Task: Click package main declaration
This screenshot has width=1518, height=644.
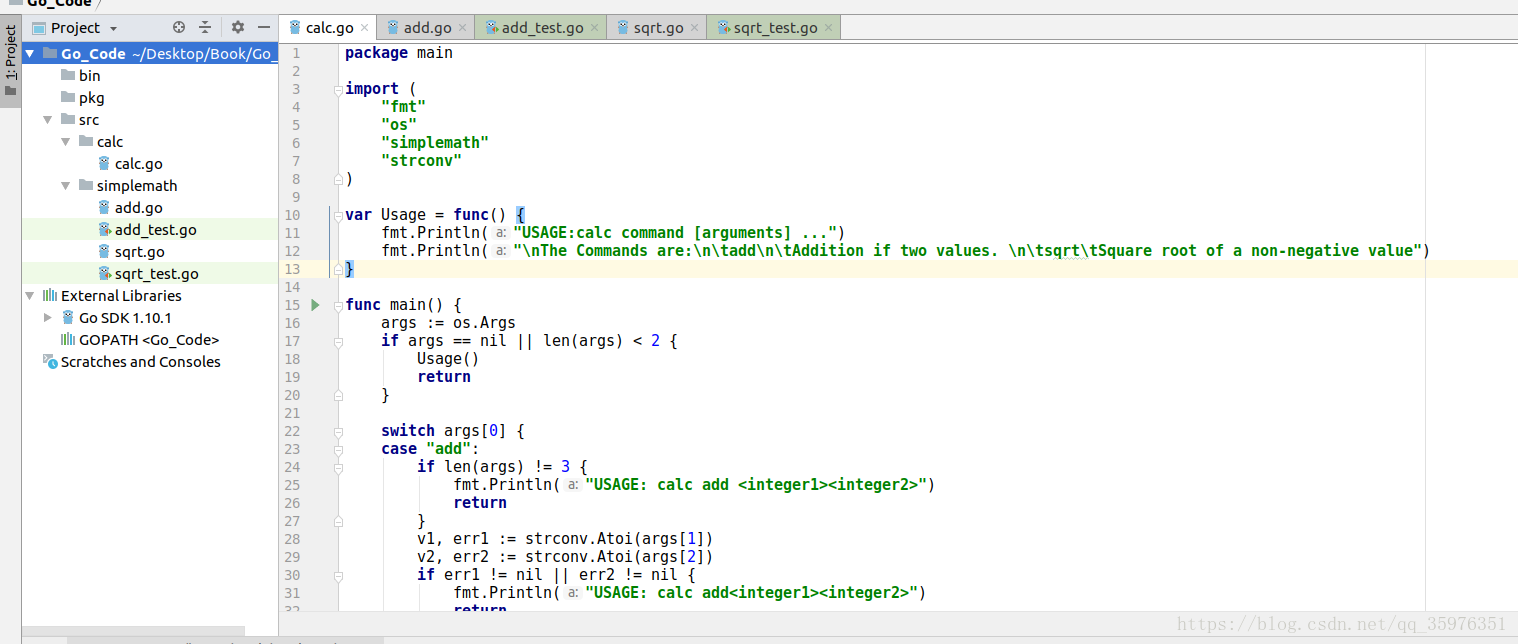Action: pos(399,53)
